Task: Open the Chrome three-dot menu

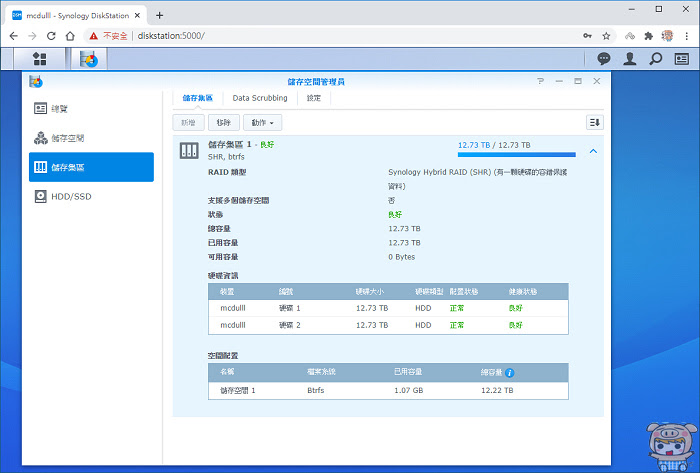Action: point(687,36)
